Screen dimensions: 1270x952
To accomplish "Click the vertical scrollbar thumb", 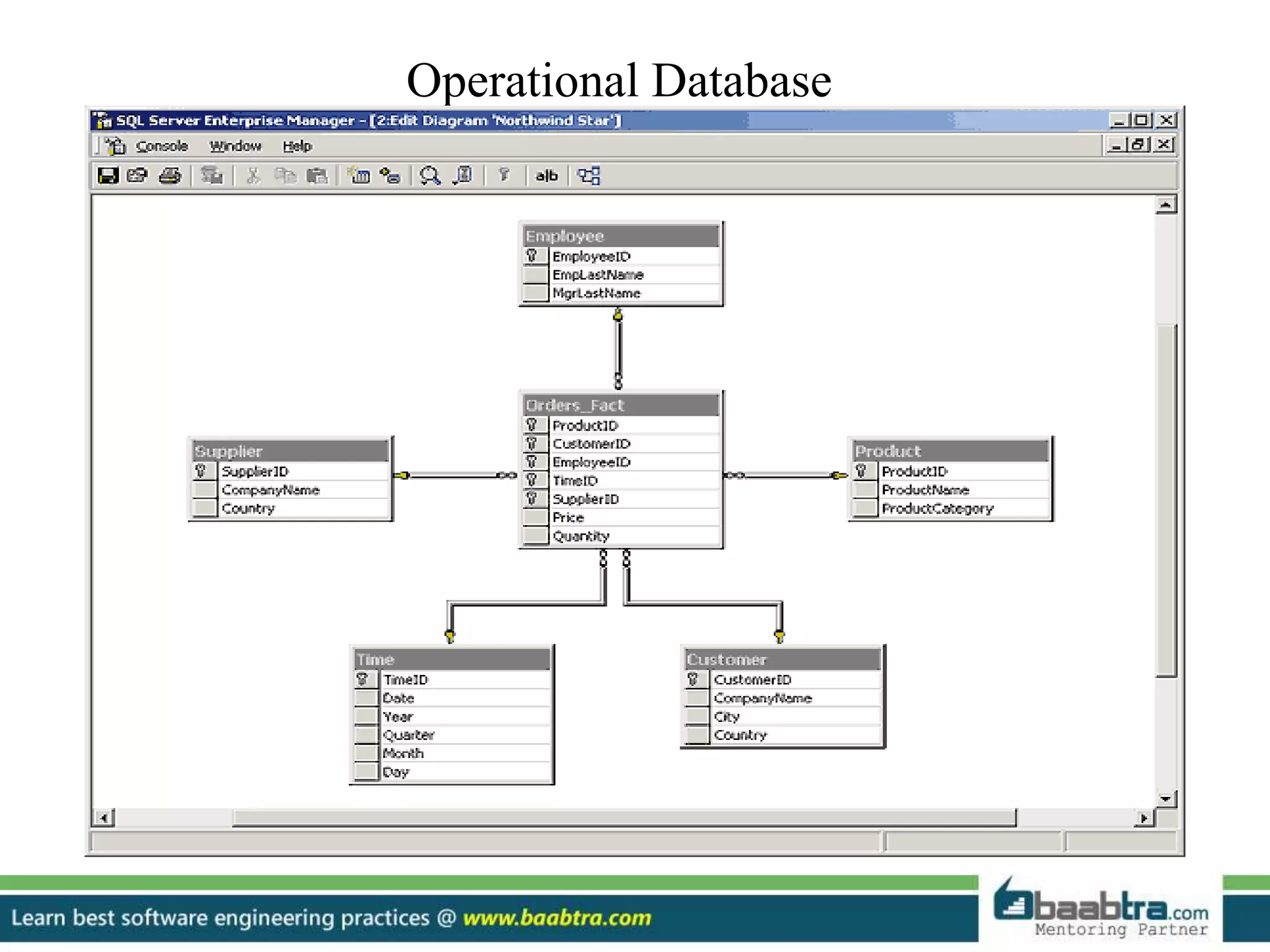I will point(1166,501).
